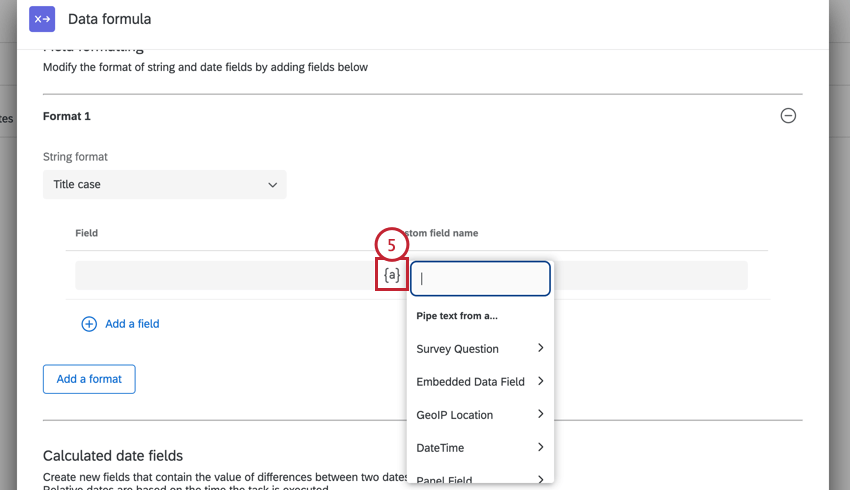This screenshot has width=850, height=490.
Task: Click the pipe text search input box
Action: point(481,279)
